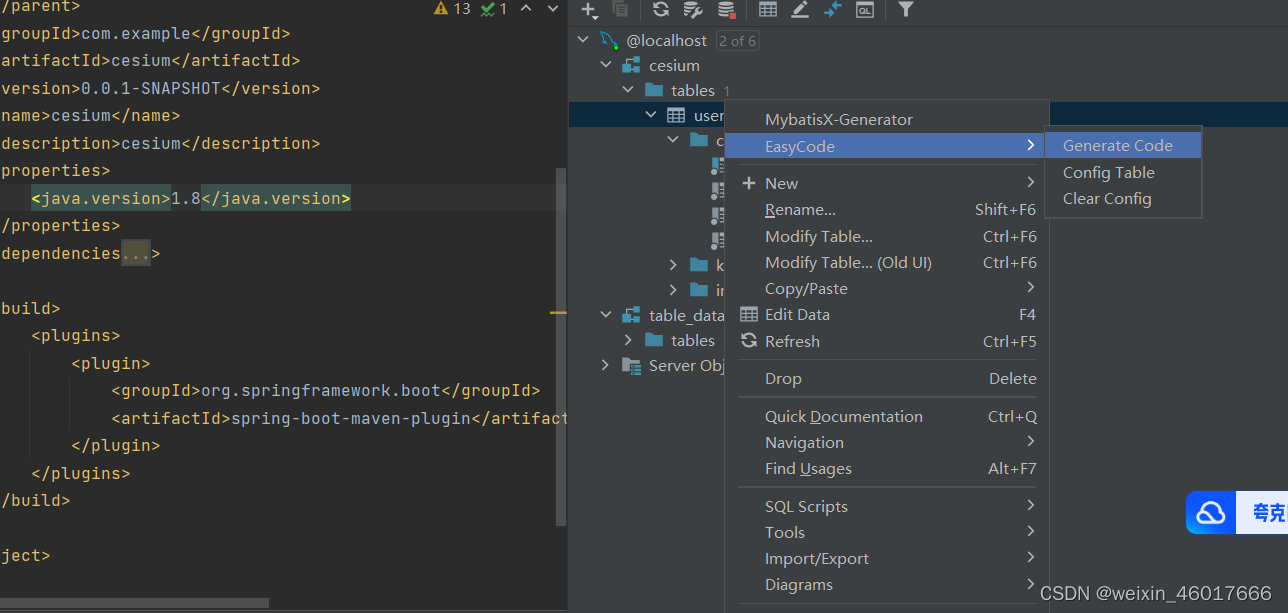Collapse the user table node

(x=651, y=115)
